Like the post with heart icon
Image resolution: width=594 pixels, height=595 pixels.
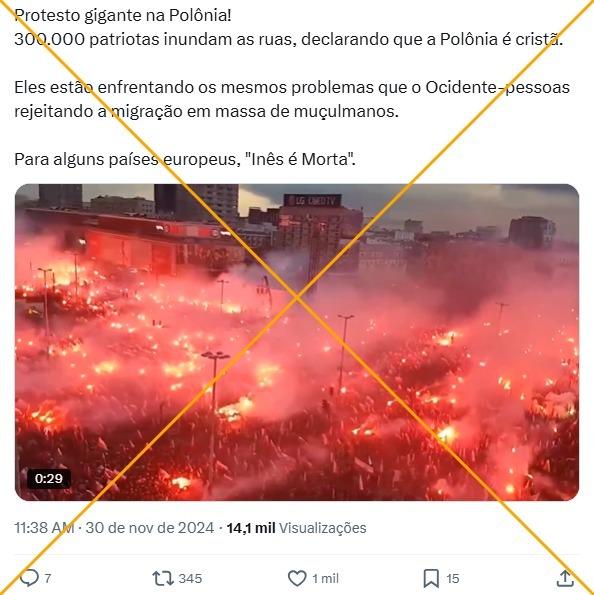coord(297,579)
